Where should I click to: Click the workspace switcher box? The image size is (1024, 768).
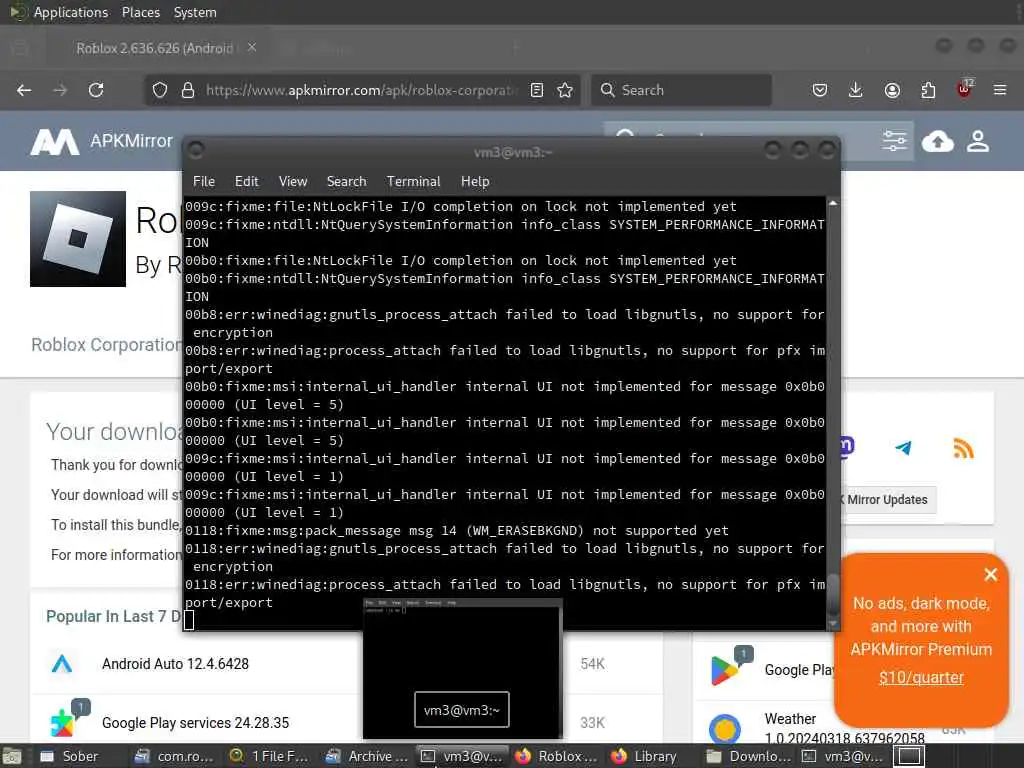pyautogui.click(x=908, y=756)
